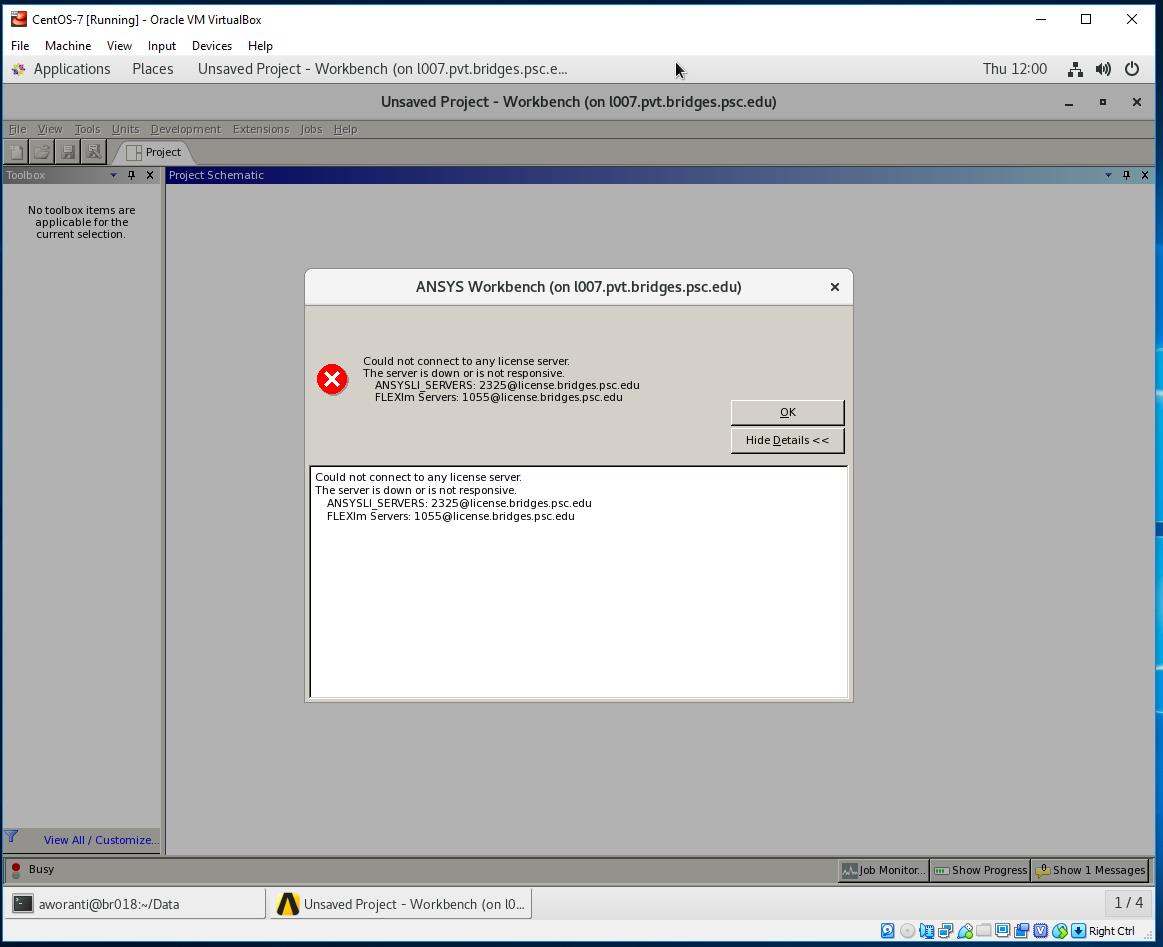Select the Project tab
Image resolution: width=1163 pixels, height=947 pixels.
click(154, 152)
